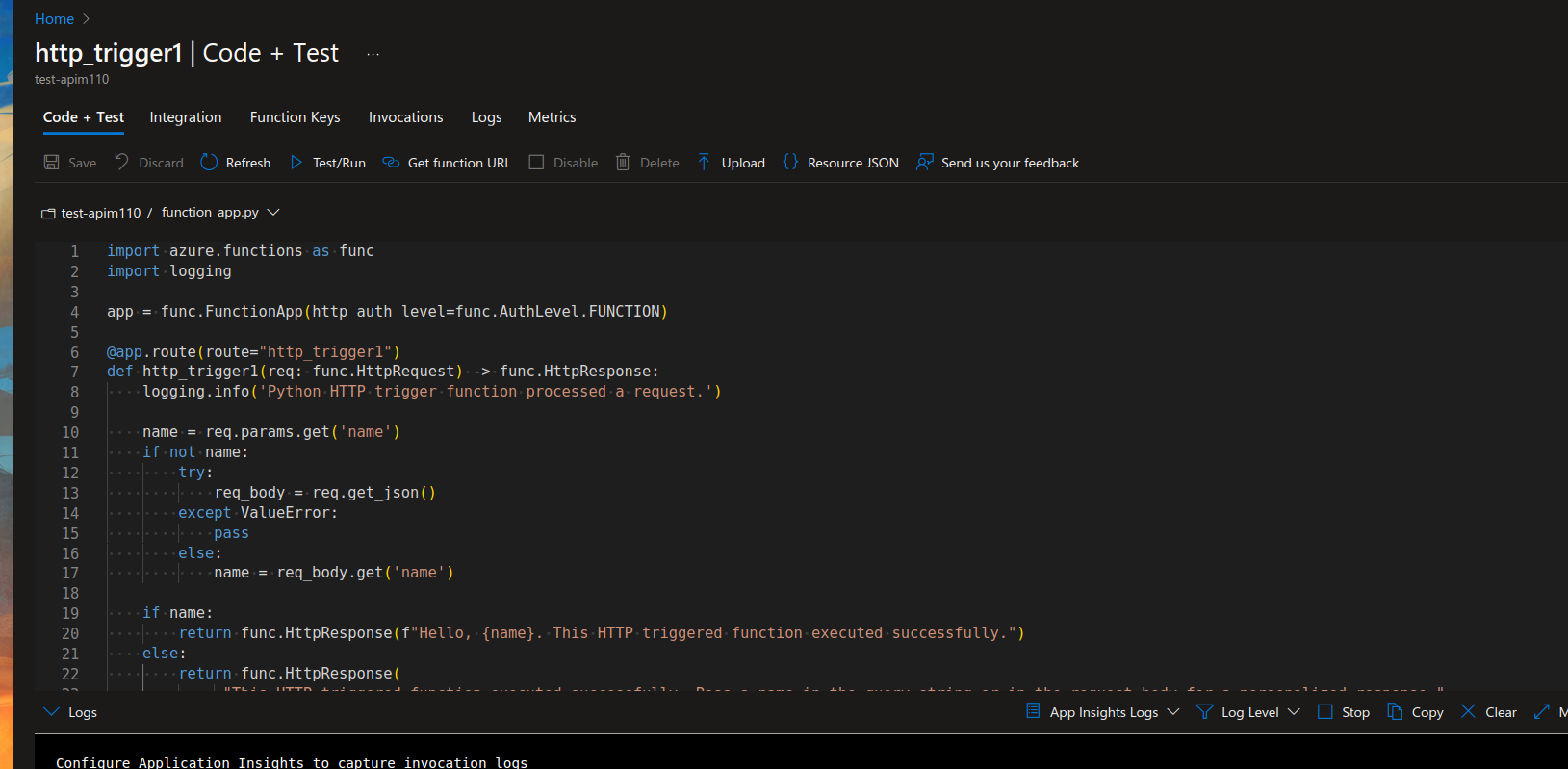Go to the Invocations tab
1568x769 pixels.
(405, 117)
